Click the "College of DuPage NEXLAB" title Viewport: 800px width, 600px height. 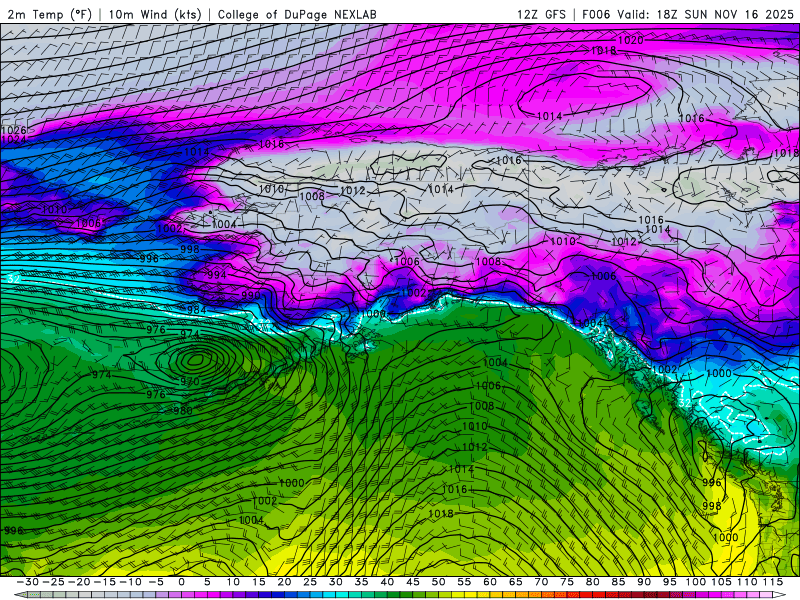coord(297,14)
